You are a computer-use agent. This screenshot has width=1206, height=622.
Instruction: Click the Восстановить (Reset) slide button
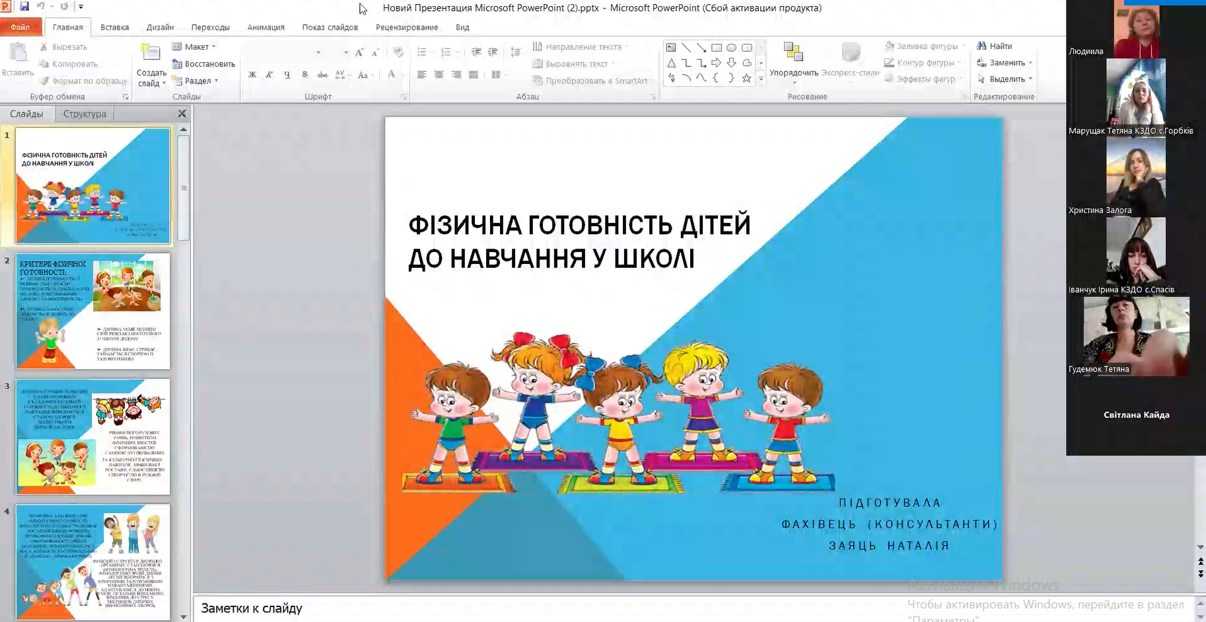(204, 64)
